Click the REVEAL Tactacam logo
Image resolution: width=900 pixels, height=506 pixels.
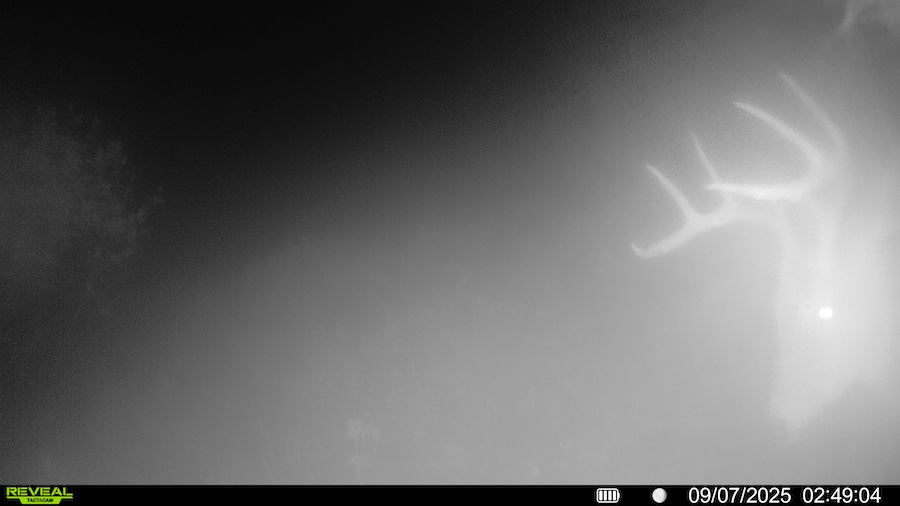coord(39,494)
